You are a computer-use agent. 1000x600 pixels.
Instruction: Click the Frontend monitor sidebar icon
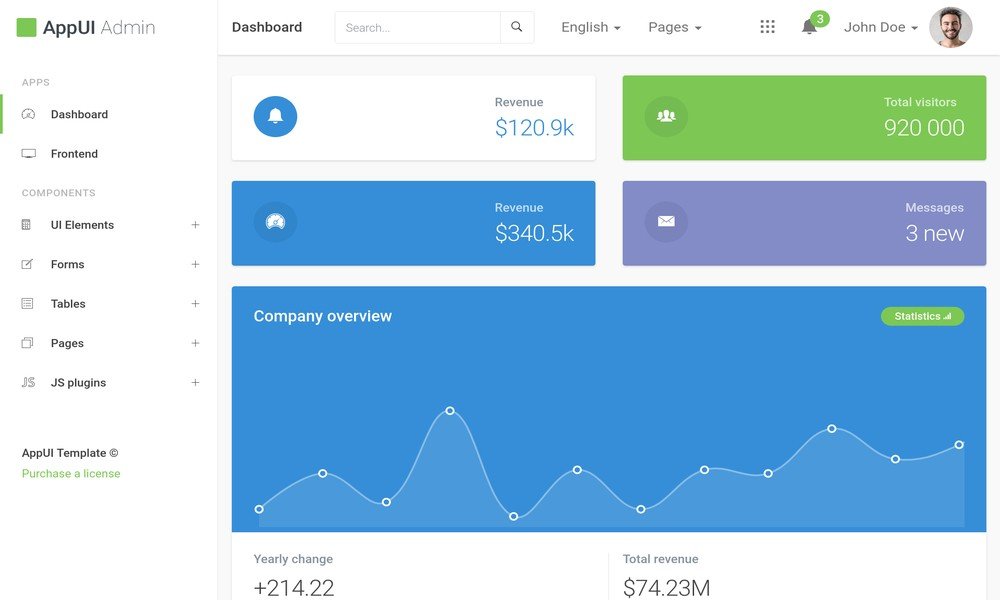pos(28,154)
